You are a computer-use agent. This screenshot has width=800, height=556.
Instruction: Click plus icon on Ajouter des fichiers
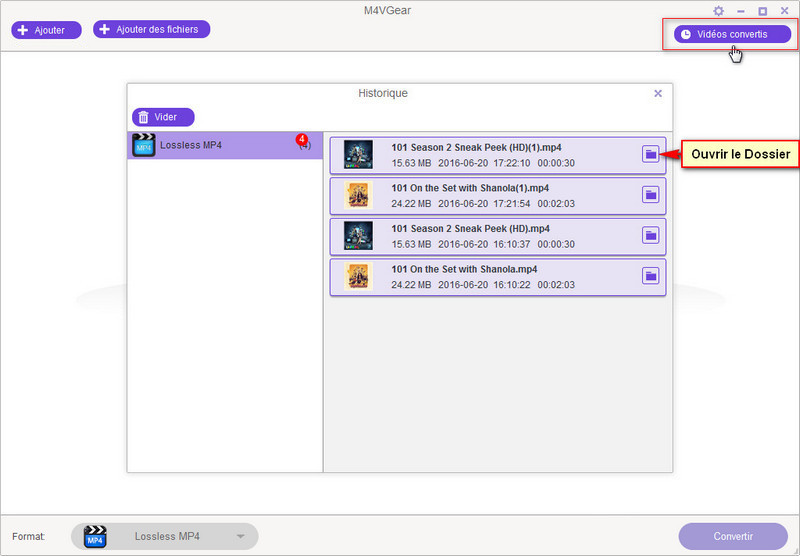[x=104, y=29]
